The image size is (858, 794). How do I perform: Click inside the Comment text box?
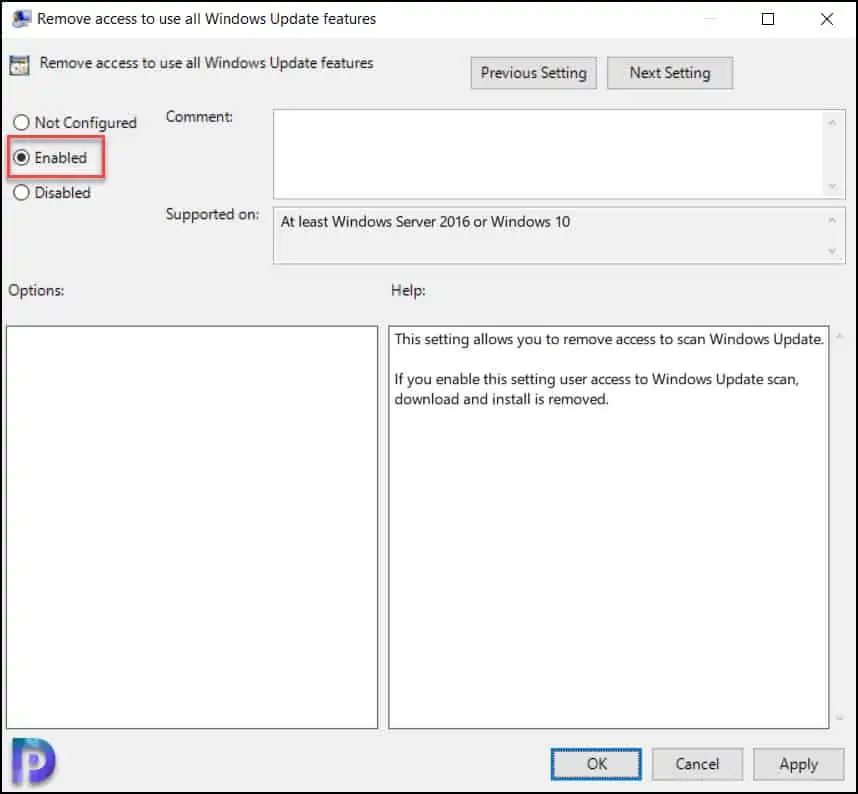coord(549,154)
